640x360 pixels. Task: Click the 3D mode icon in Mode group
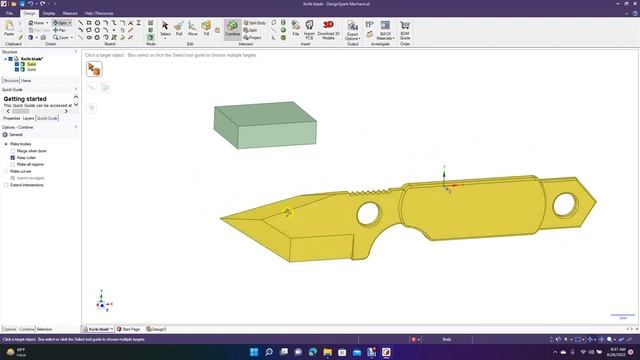coord(151,37)
